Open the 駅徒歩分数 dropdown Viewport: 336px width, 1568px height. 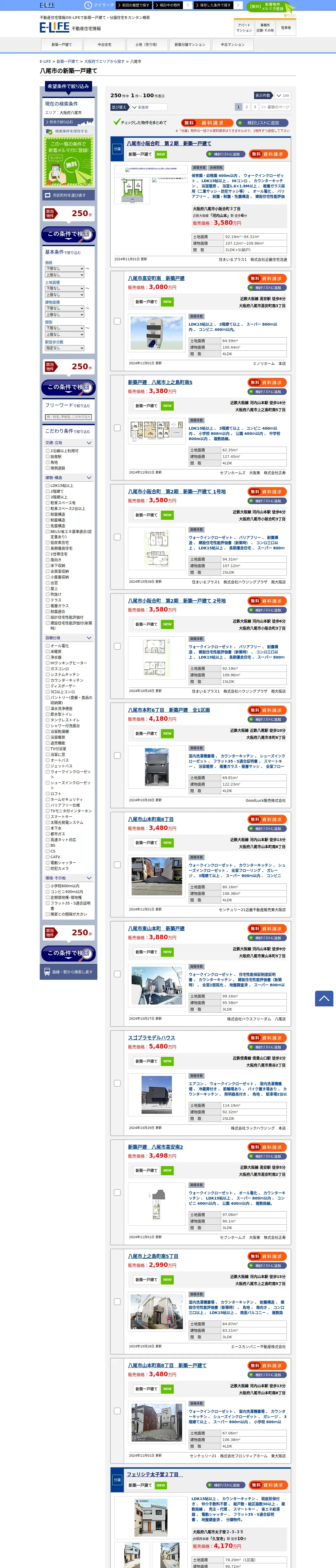click(65, 348)
